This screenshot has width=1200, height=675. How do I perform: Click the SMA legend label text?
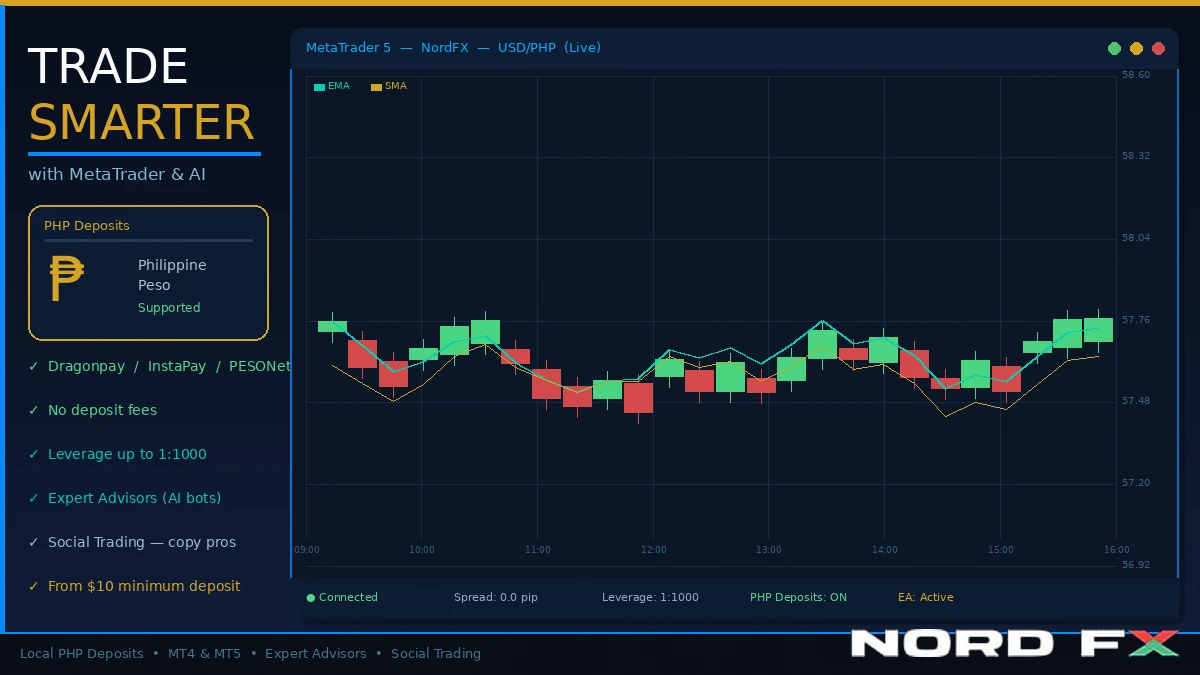click(396, 86)
